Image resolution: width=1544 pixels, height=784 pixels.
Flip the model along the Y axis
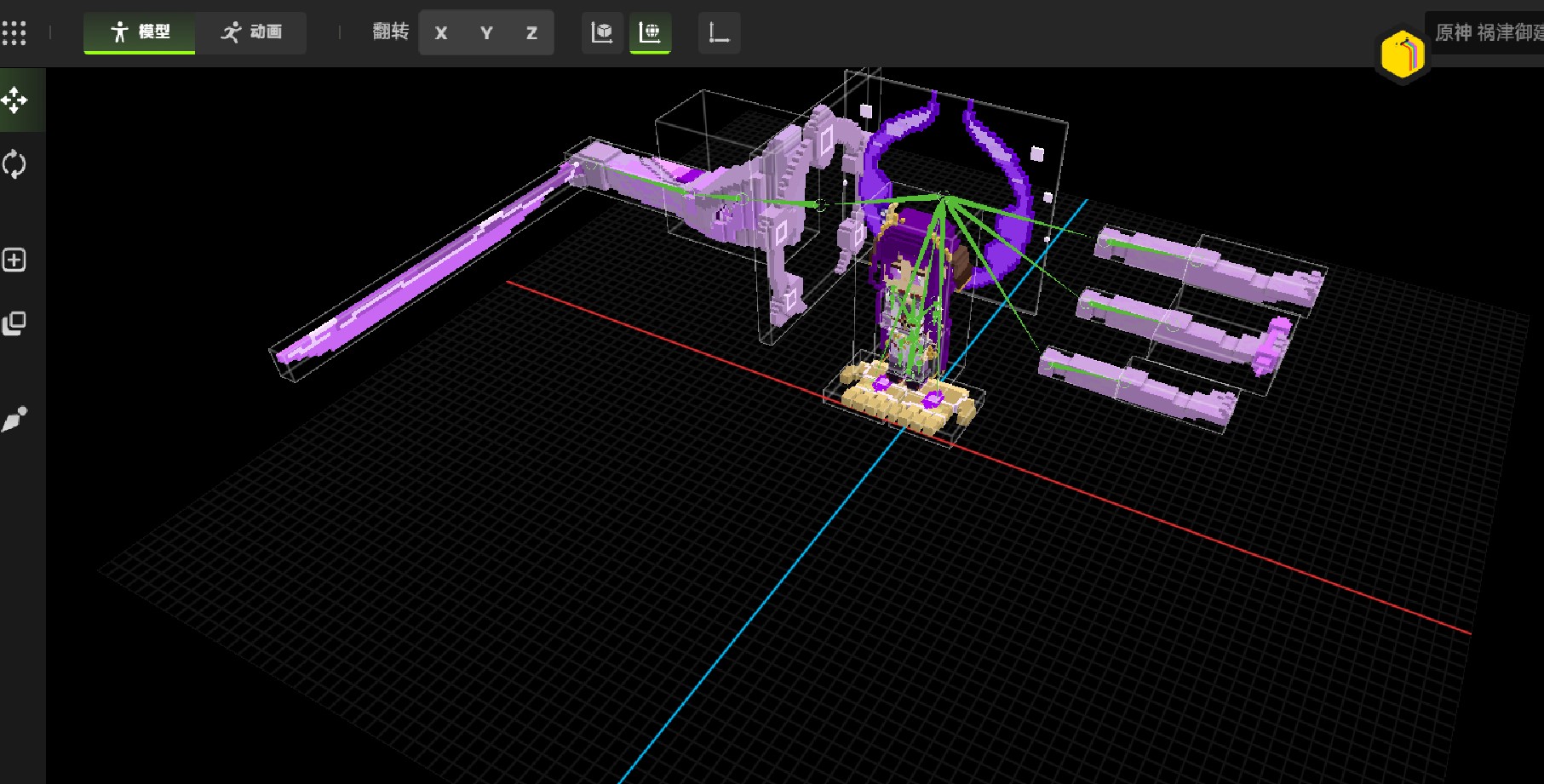(486, 33)
